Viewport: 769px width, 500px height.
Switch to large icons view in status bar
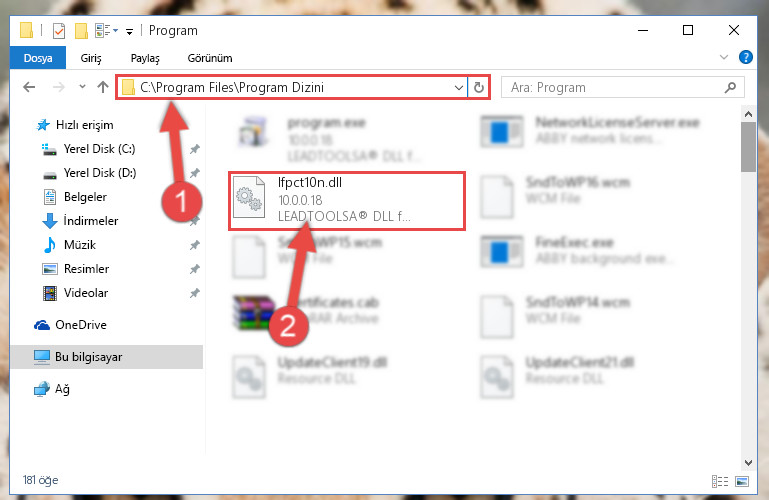point(742,481)
